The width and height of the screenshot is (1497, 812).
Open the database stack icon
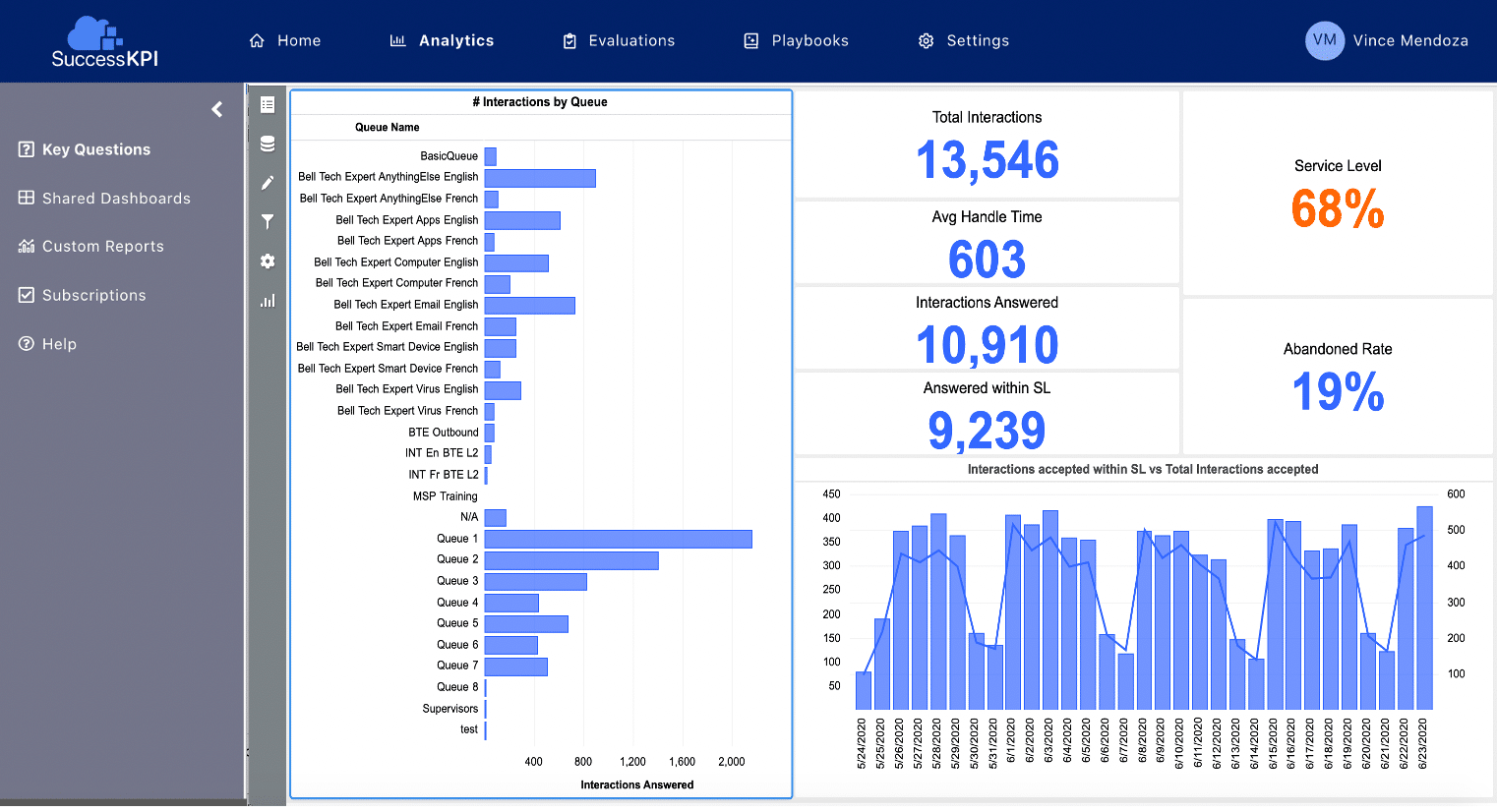coord(267,144)
